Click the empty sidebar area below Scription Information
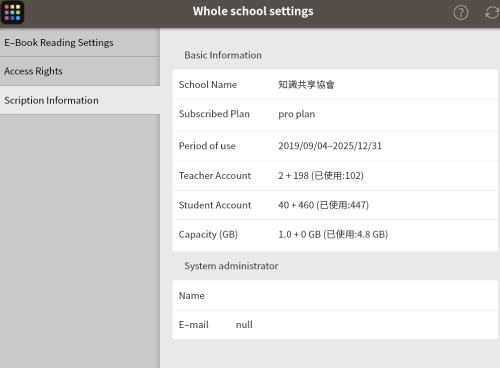 point(80,241)
